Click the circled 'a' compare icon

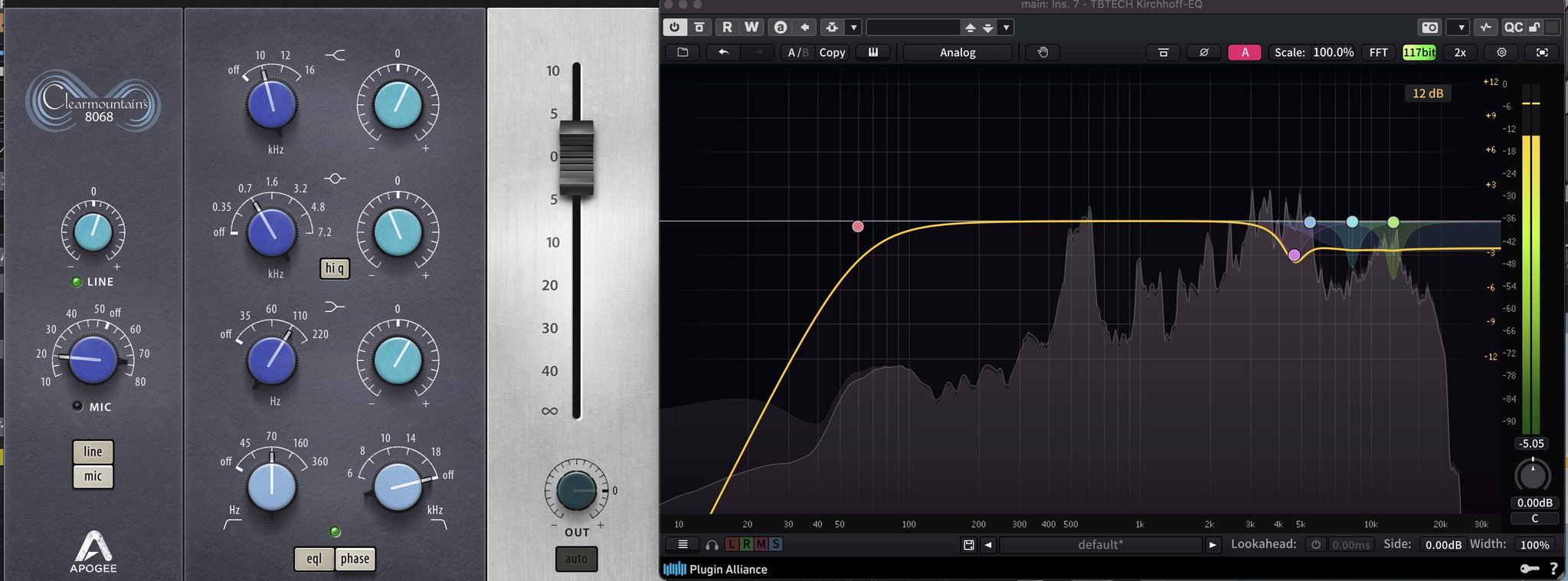tap(780, 27)
